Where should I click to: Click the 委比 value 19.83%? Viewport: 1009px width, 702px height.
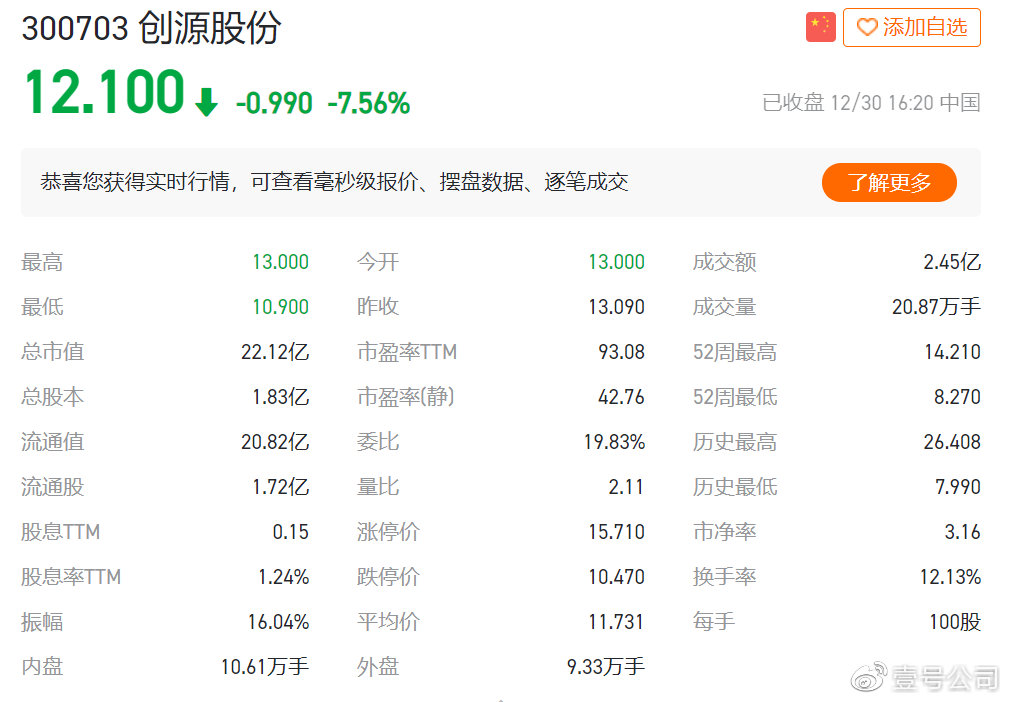615,442
